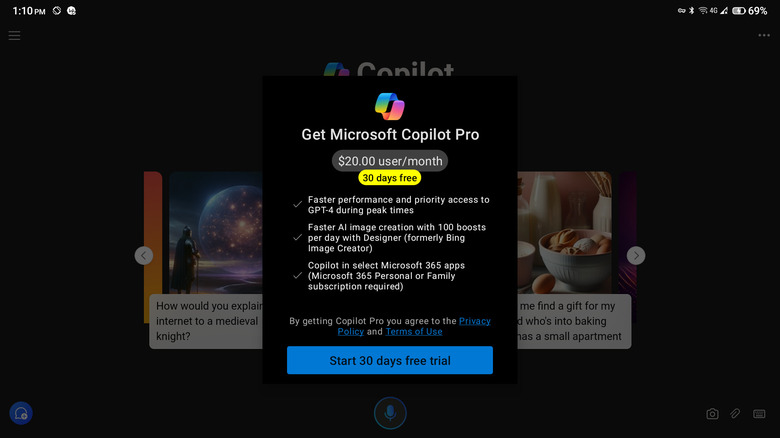The width and height of the screenshot is (780, 438).
Task: Click the baking bowl image thumbnail
Action: point(565,232)
